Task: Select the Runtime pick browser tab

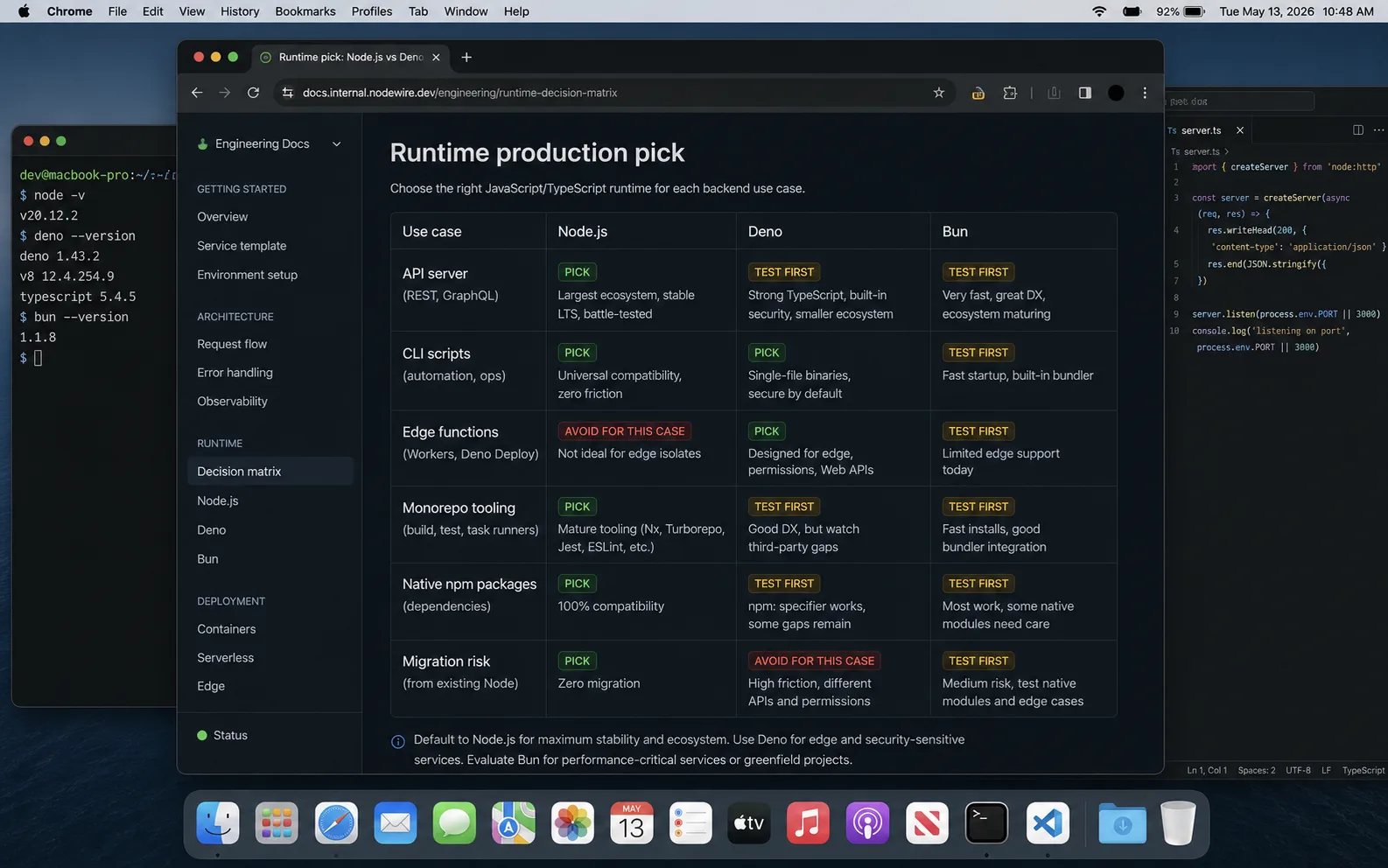Action: pos(350,57)
